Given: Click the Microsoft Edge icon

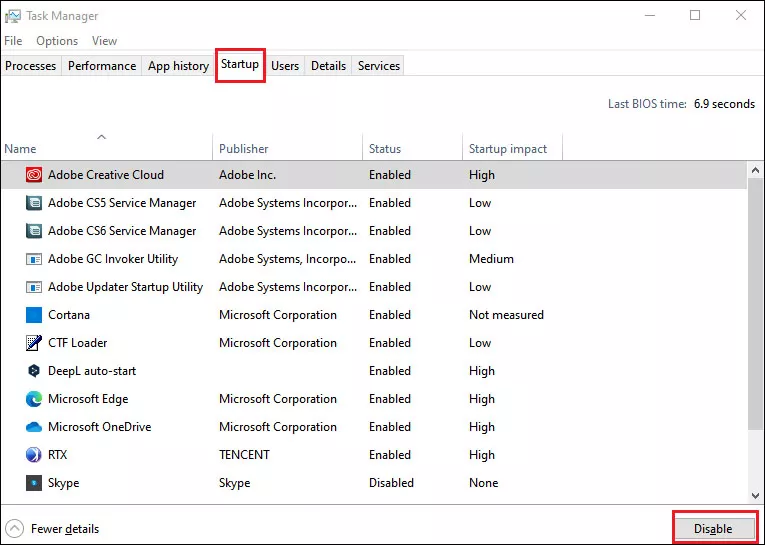Looking at the screenshot, I should (x=34, y=399).
